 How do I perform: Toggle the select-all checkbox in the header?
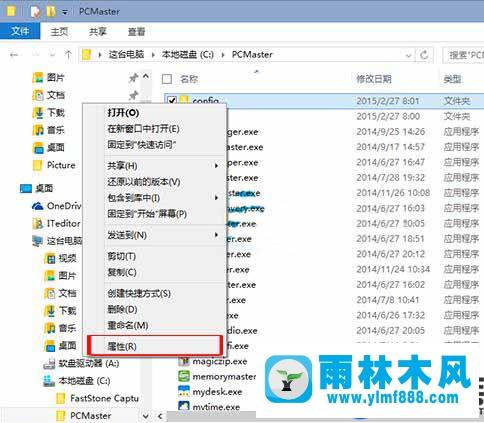(167, 79)
